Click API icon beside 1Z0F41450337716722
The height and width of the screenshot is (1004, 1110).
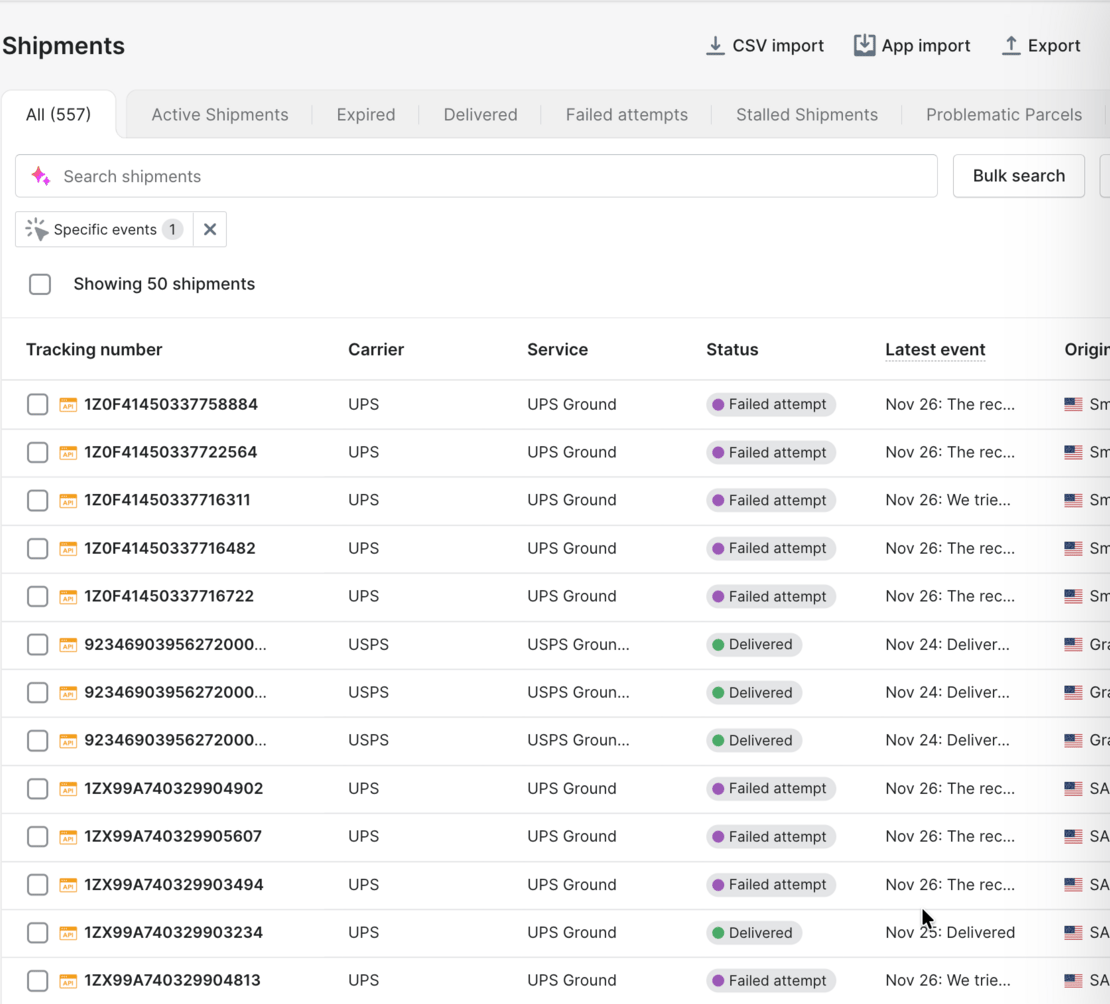click(68, 597)
